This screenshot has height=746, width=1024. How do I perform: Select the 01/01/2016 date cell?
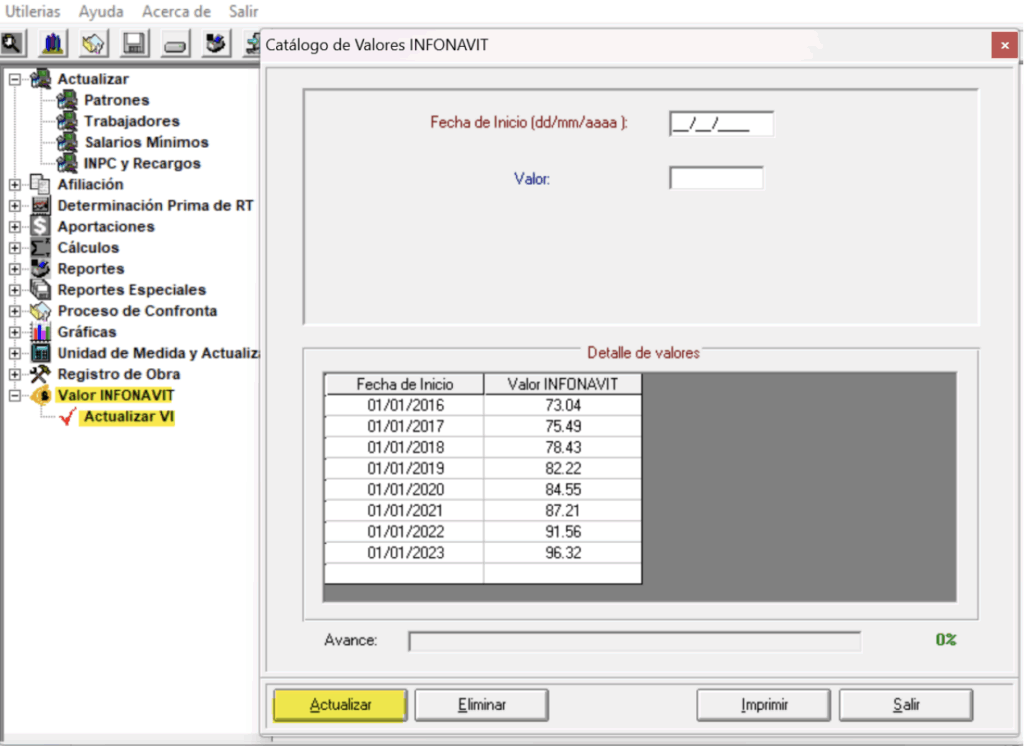tap(404, 405)
